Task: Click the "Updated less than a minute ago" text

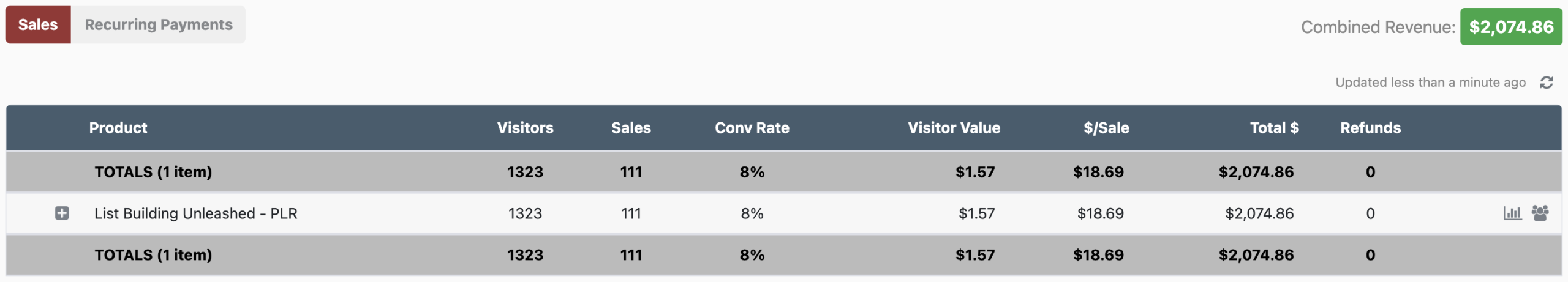Action: pyautogui.click(x=1430, y=83)
